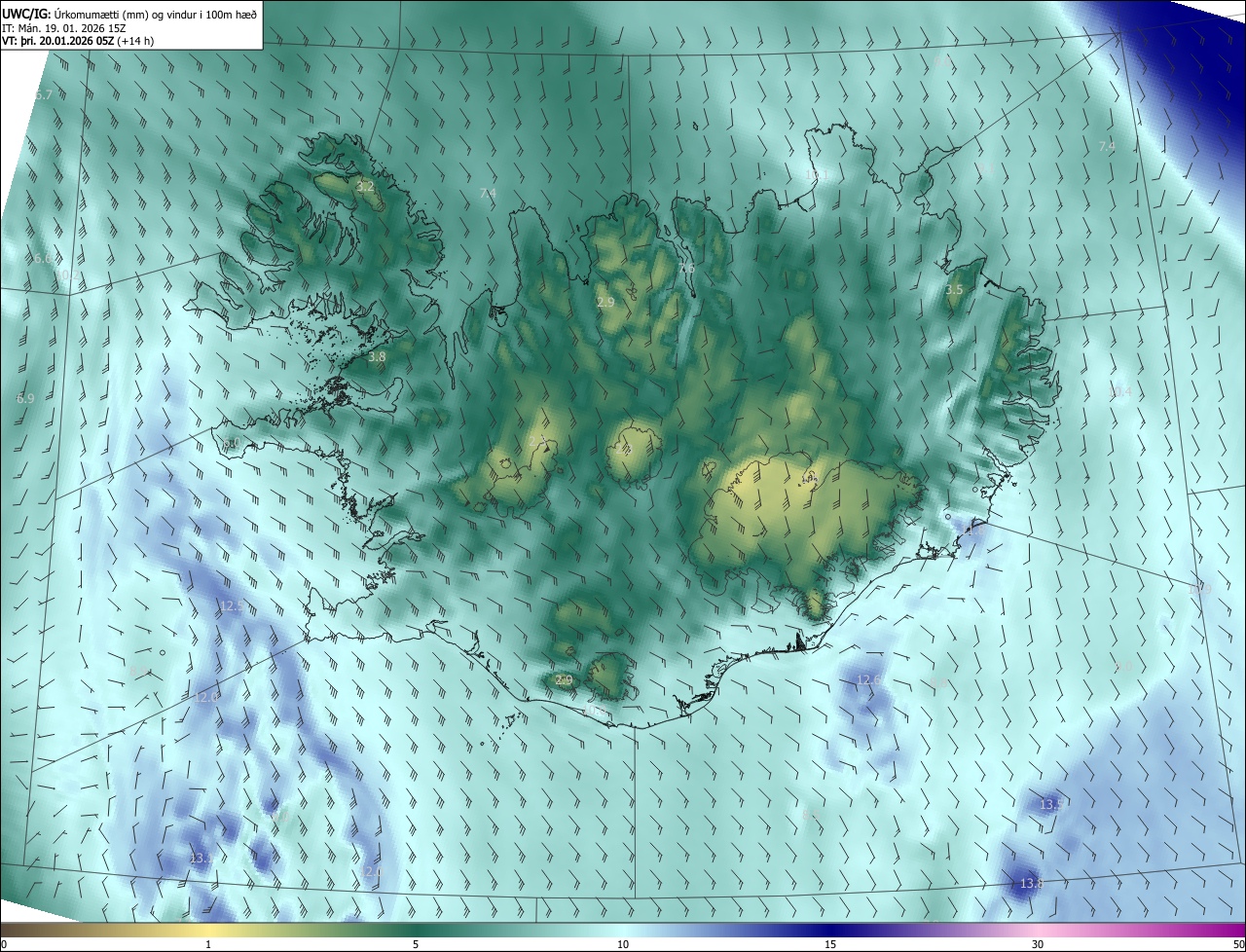Viewport: 1246px width, 952px height.
Task: Click the VT: þri. 20.01.2026 05Z line
Action: tap(77, 41)
